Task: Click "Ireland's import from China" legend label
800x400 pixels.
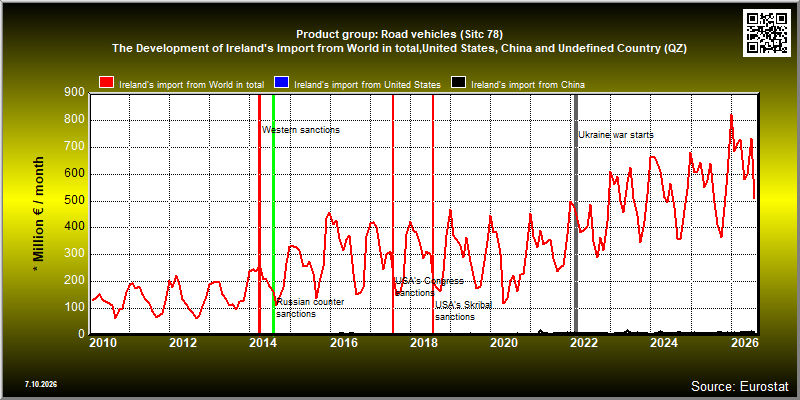Action: 528,85
